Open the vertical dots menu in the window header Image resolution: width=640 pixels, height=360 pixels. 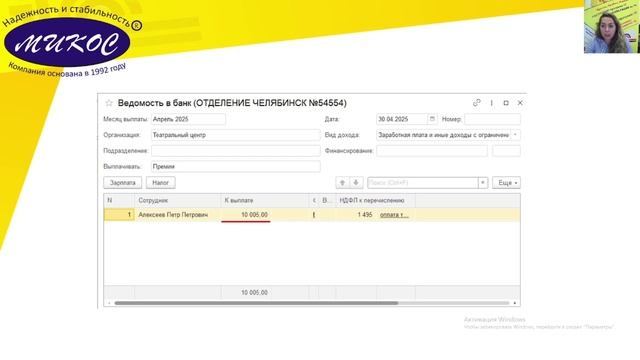click(x=491, y=103)
